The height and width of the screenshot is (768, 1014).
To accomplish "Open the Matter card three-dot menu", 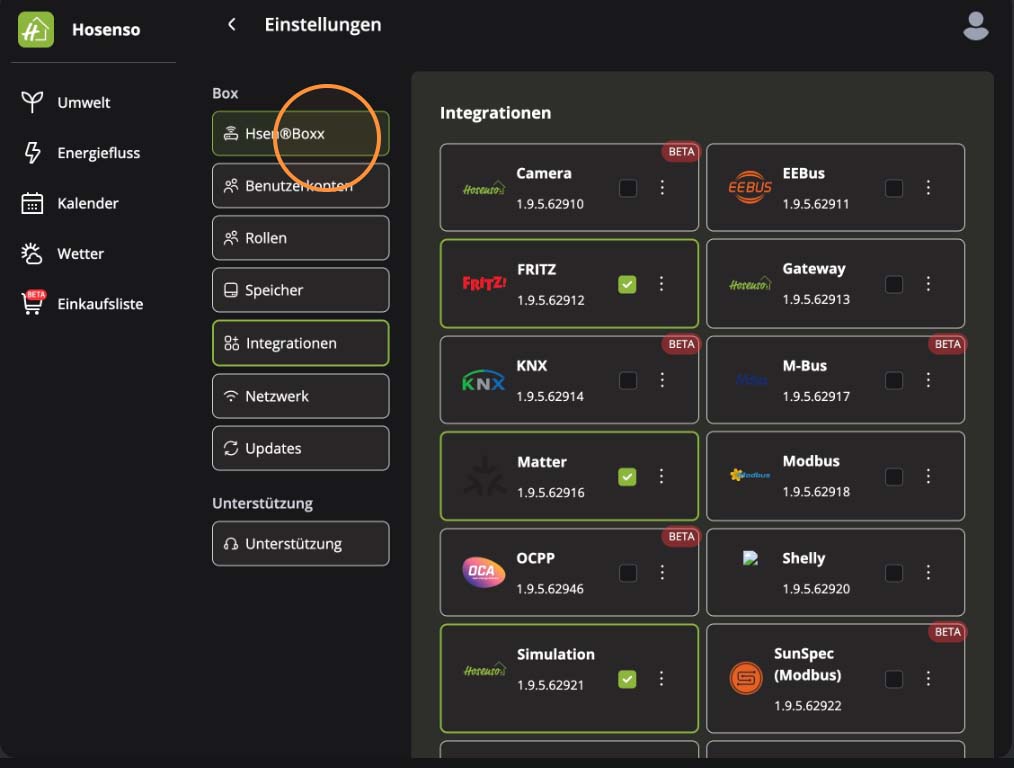I will 661,476.
